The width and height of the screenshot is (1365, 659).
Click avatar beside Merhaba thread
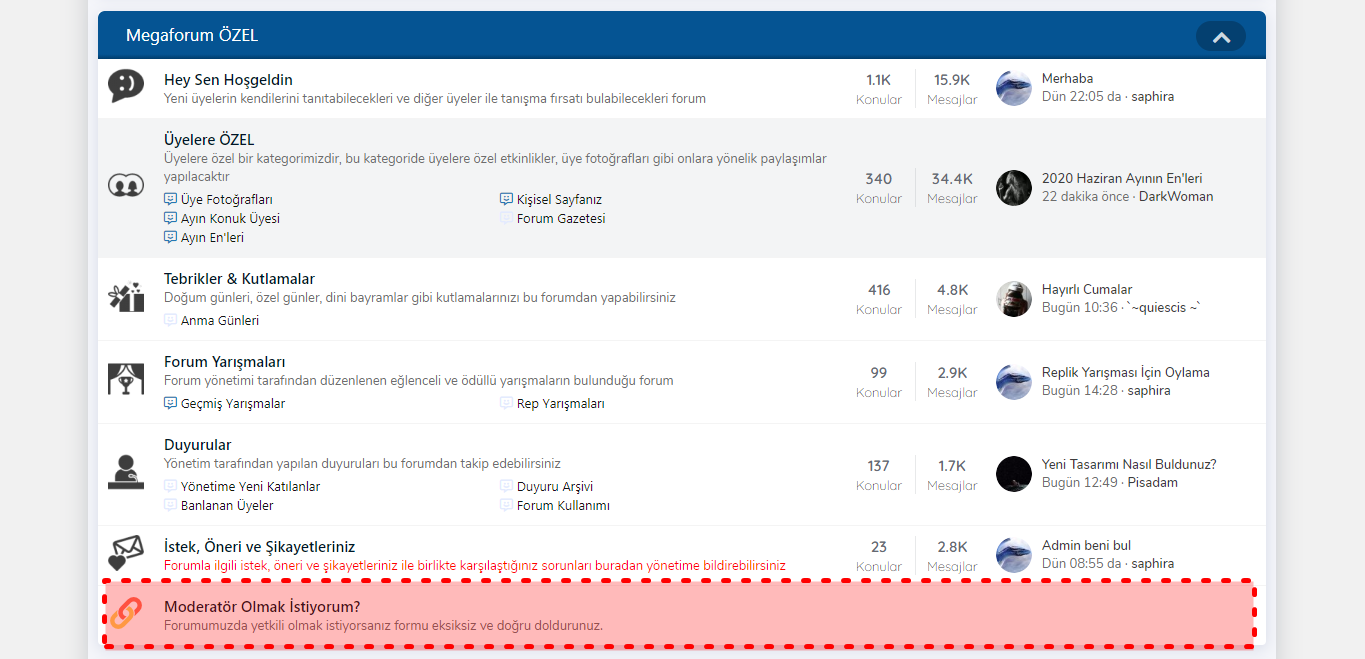(x=1014, y=88)
